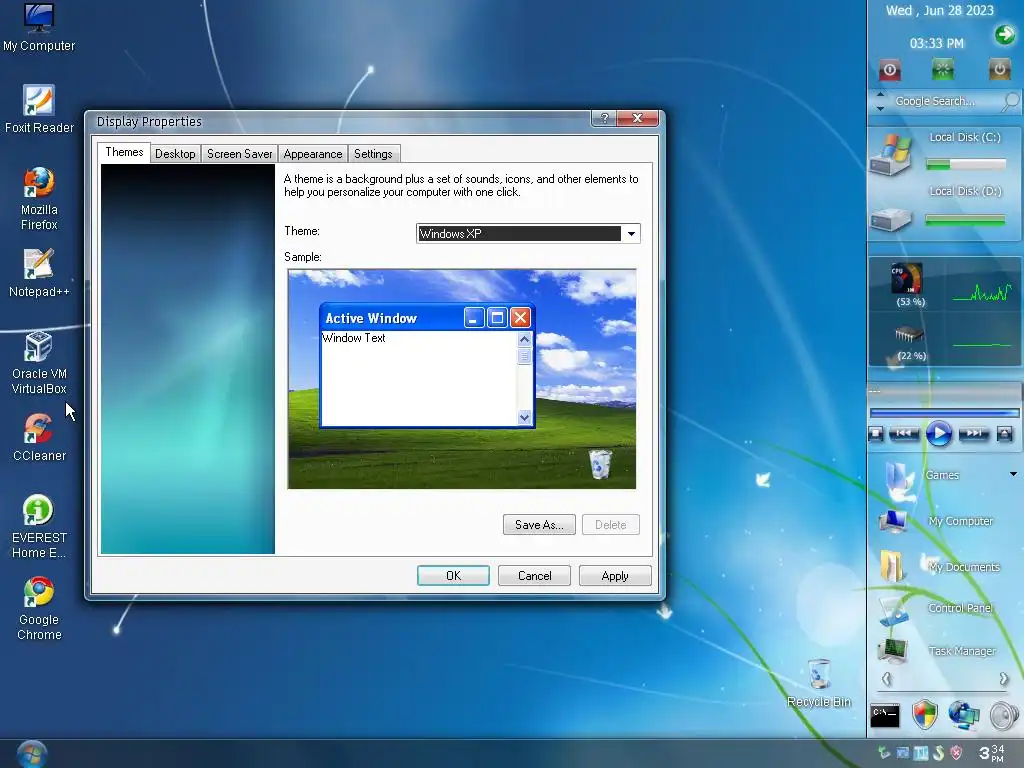Click the search engine up arrow in sidebar

(x=880, y=94)
